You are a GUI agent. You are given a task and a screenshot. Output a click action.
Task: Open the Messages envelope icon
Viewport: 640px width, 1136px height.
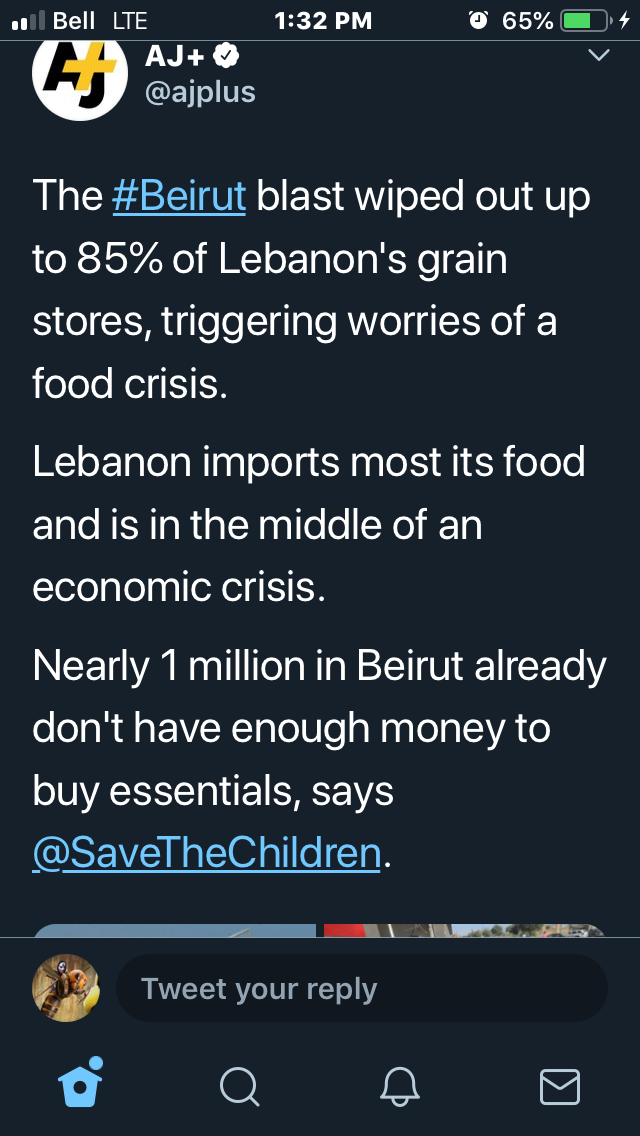tap(560, 1087)
